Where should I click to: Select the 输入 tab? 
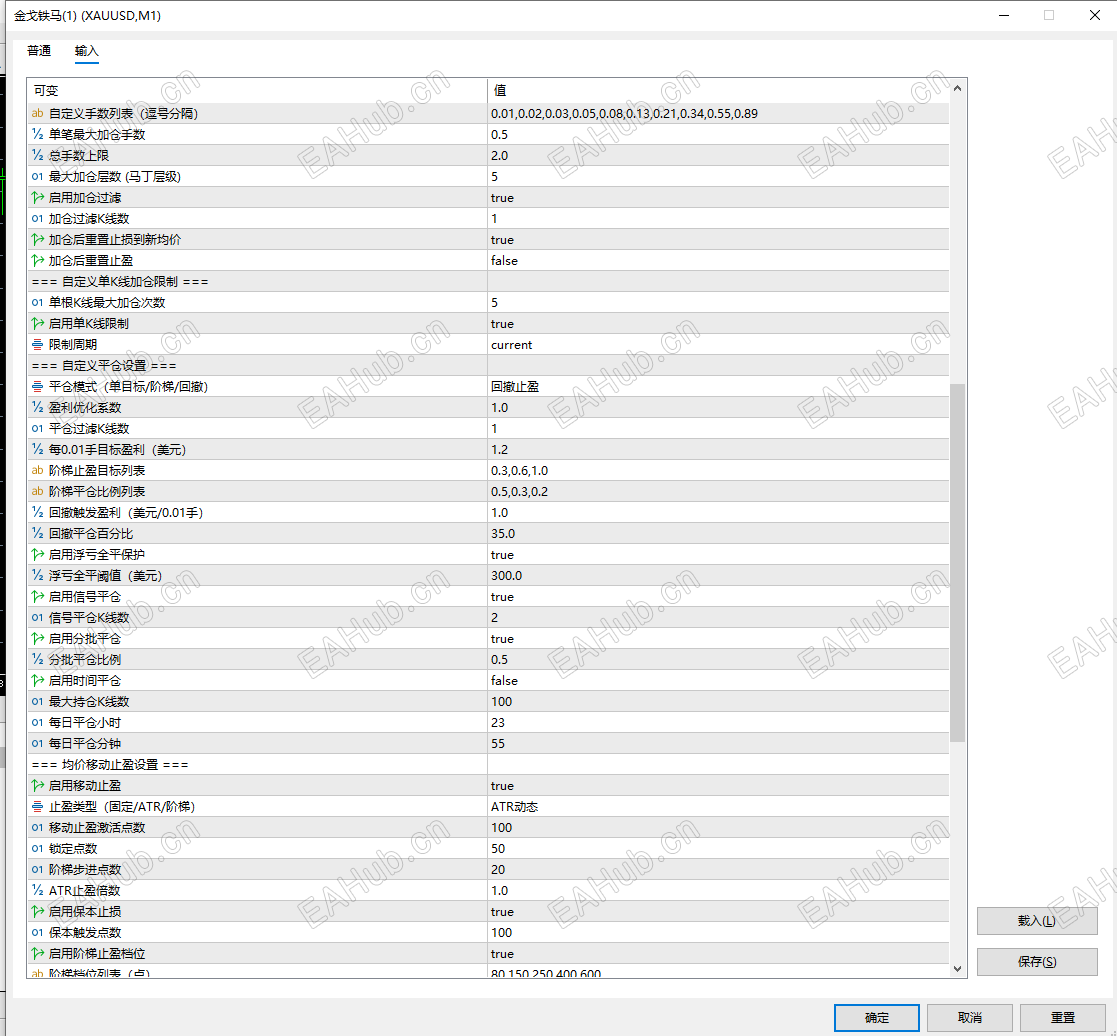pyautogui.click(x=86, y=51)
